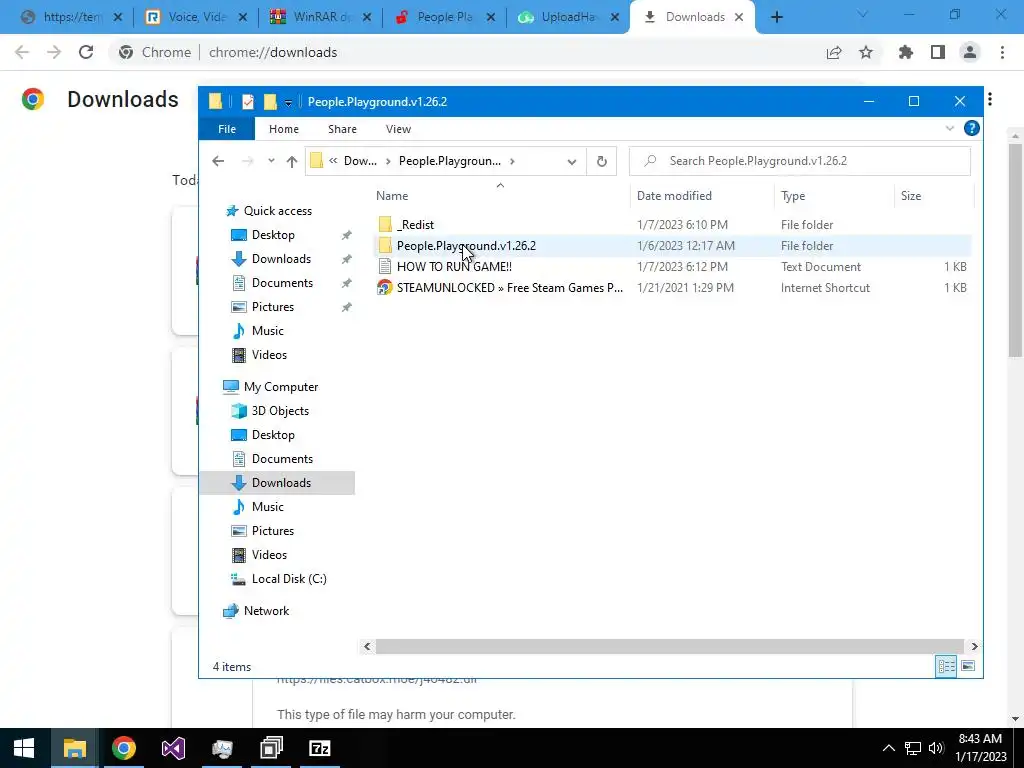Open Chrome extensions puzzle icon
The width and height of the screenshot is (1024, 768).
[905, 52]
